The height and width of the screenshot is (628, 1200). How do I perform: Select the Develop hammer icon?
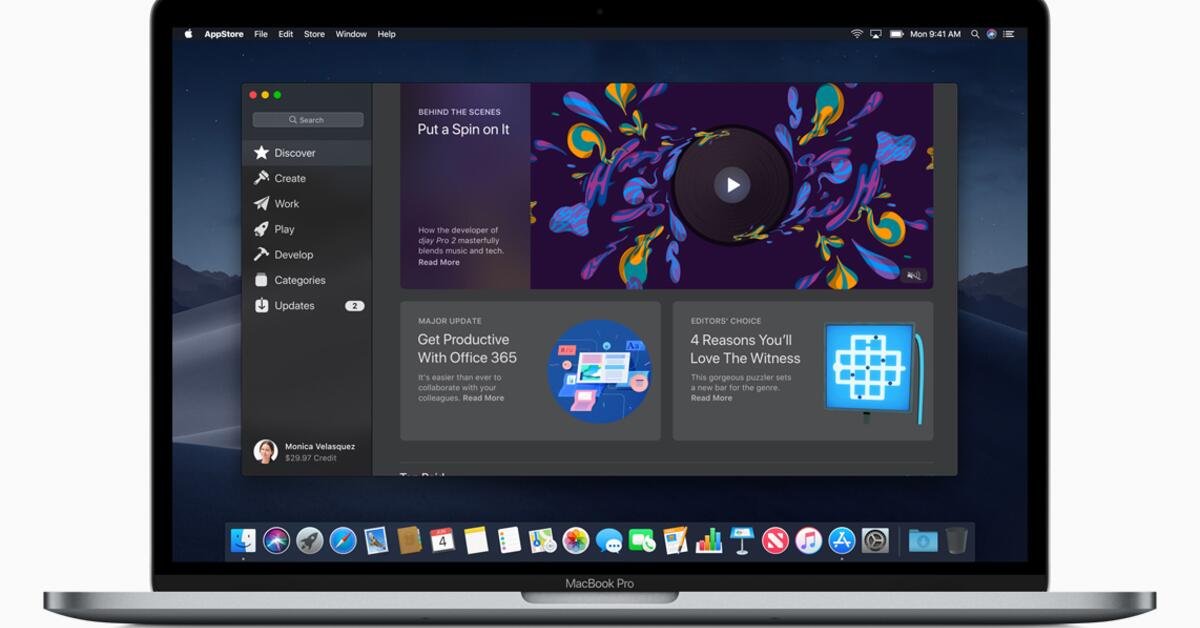262,254
